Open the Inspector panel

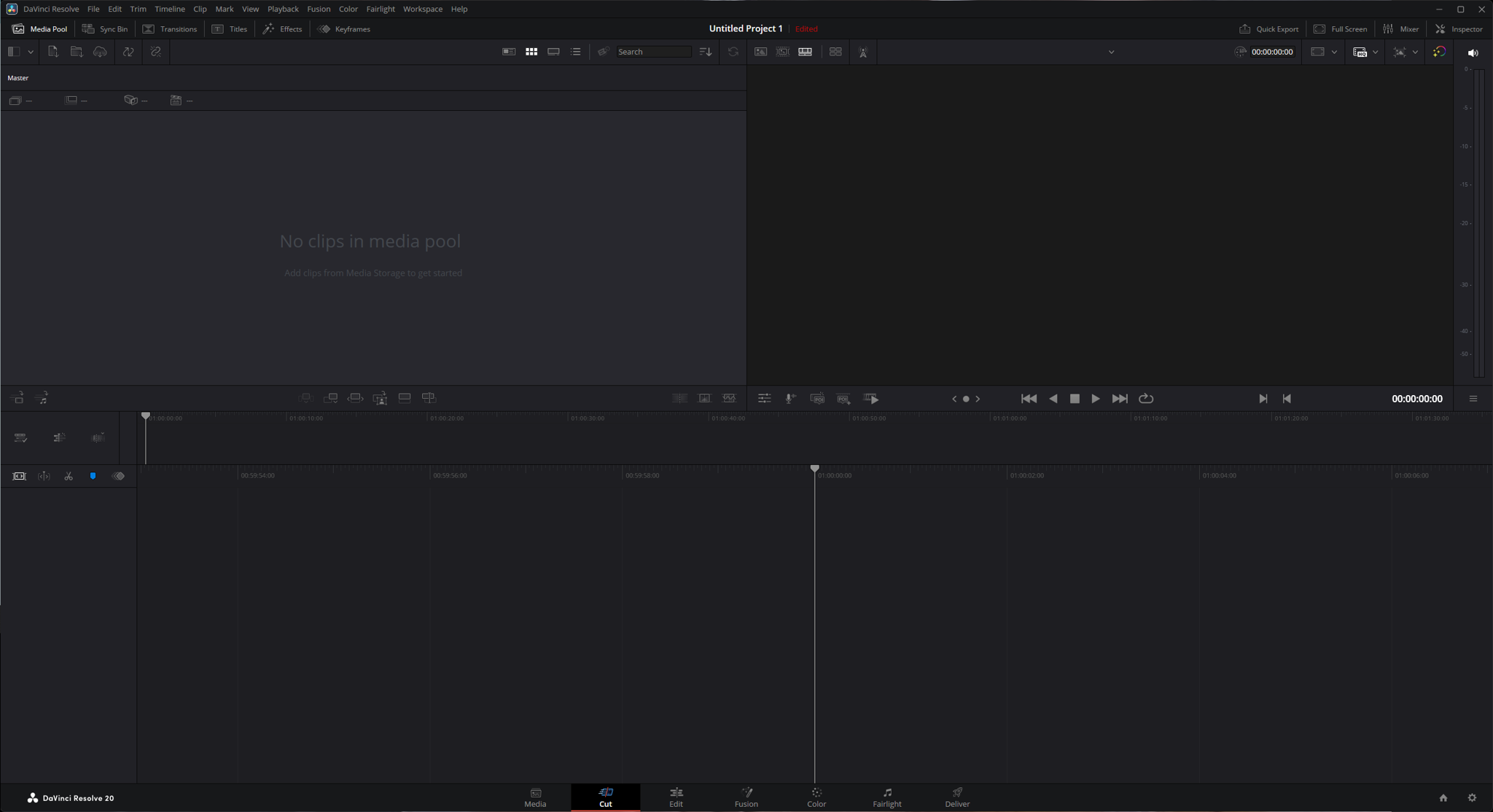click(x=1457, y=28)
